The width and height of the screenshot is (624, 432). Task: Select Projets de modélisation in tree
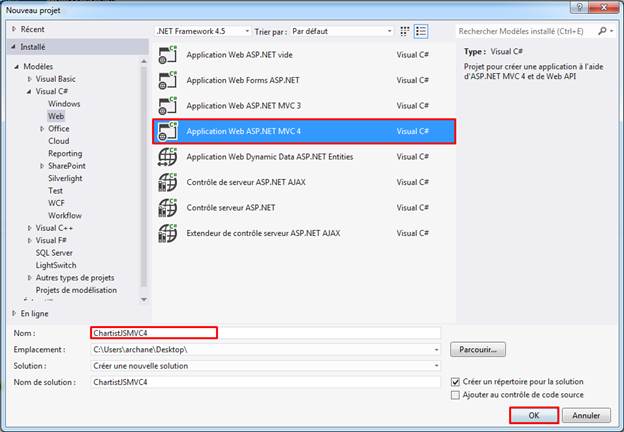pyautogui.click(x=76, y=290)
